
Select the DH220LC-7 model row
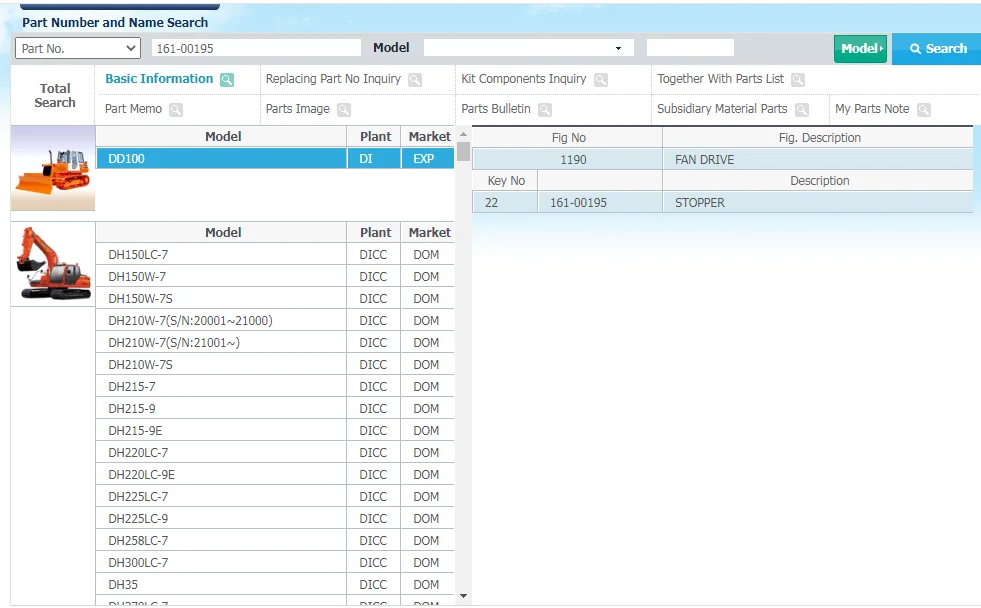(x=223, y=453)
